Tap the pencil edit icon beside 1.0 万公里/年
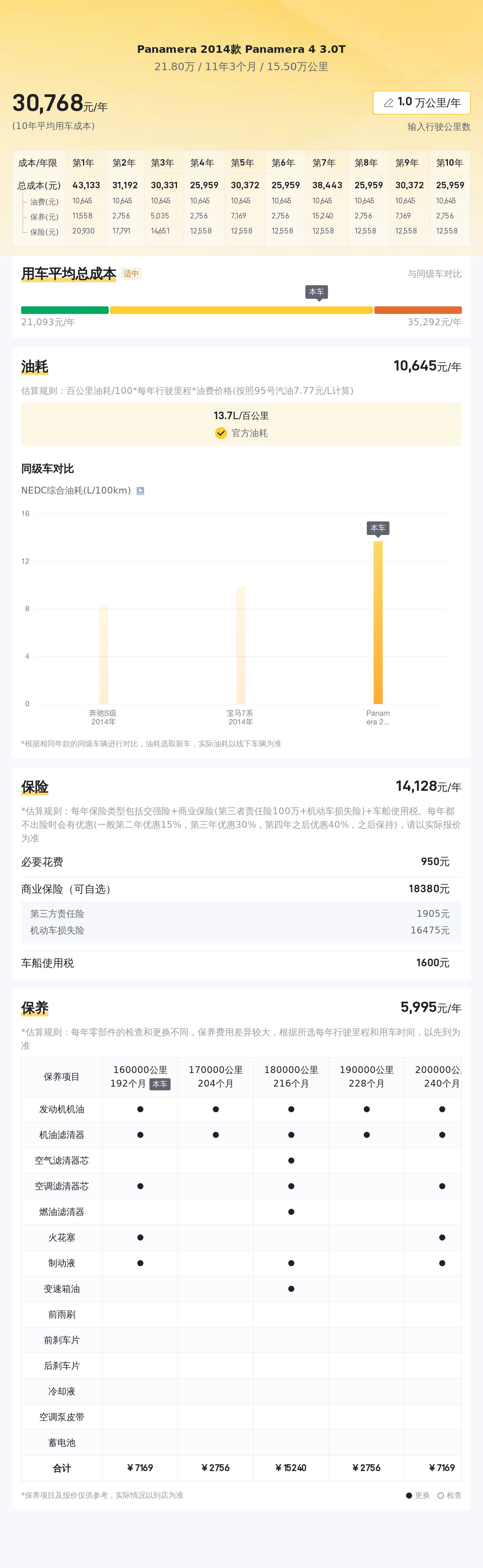This screenshot has width=483, height=1568. pos(388,103)
